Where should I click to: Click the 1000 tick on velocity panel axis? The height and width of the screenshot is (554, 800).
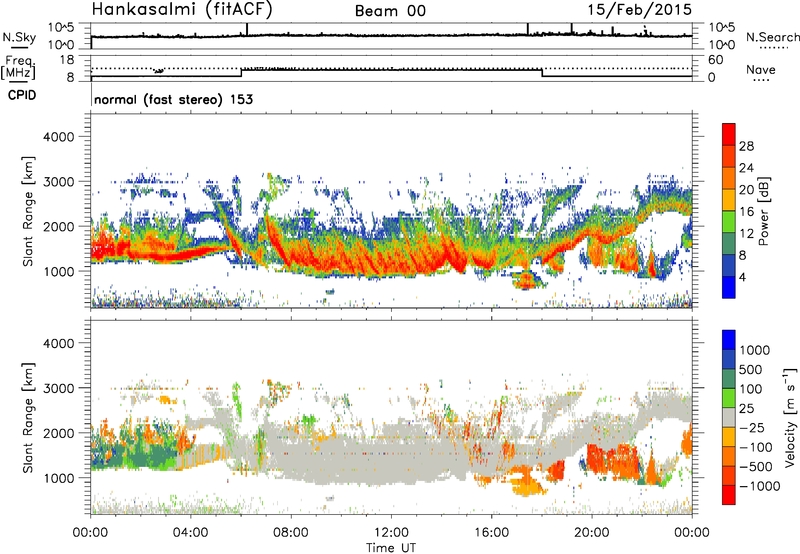[x=58, y=478]
